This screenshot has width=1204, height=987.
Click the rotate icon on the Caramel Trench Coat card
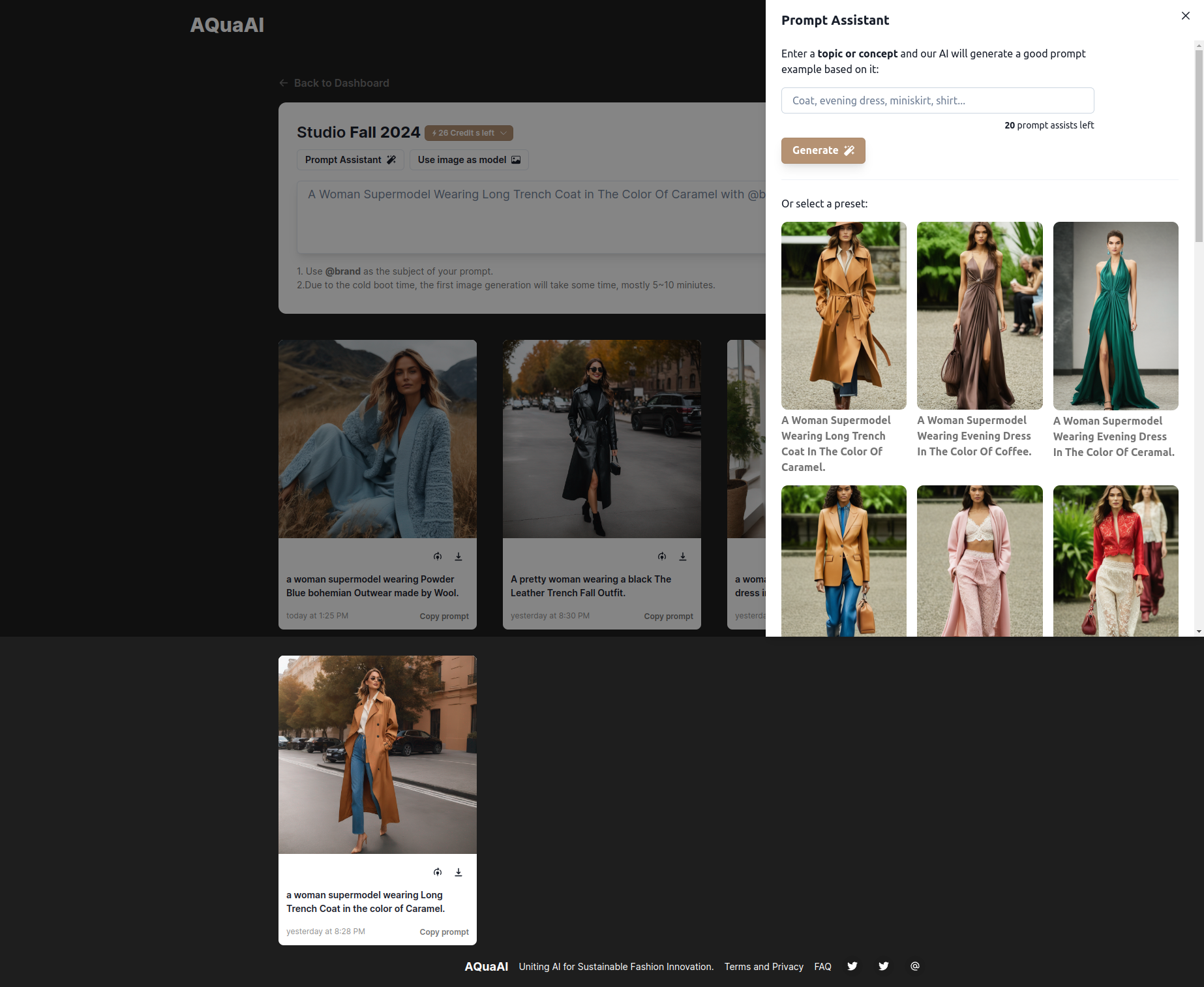[x=438, y=872]
